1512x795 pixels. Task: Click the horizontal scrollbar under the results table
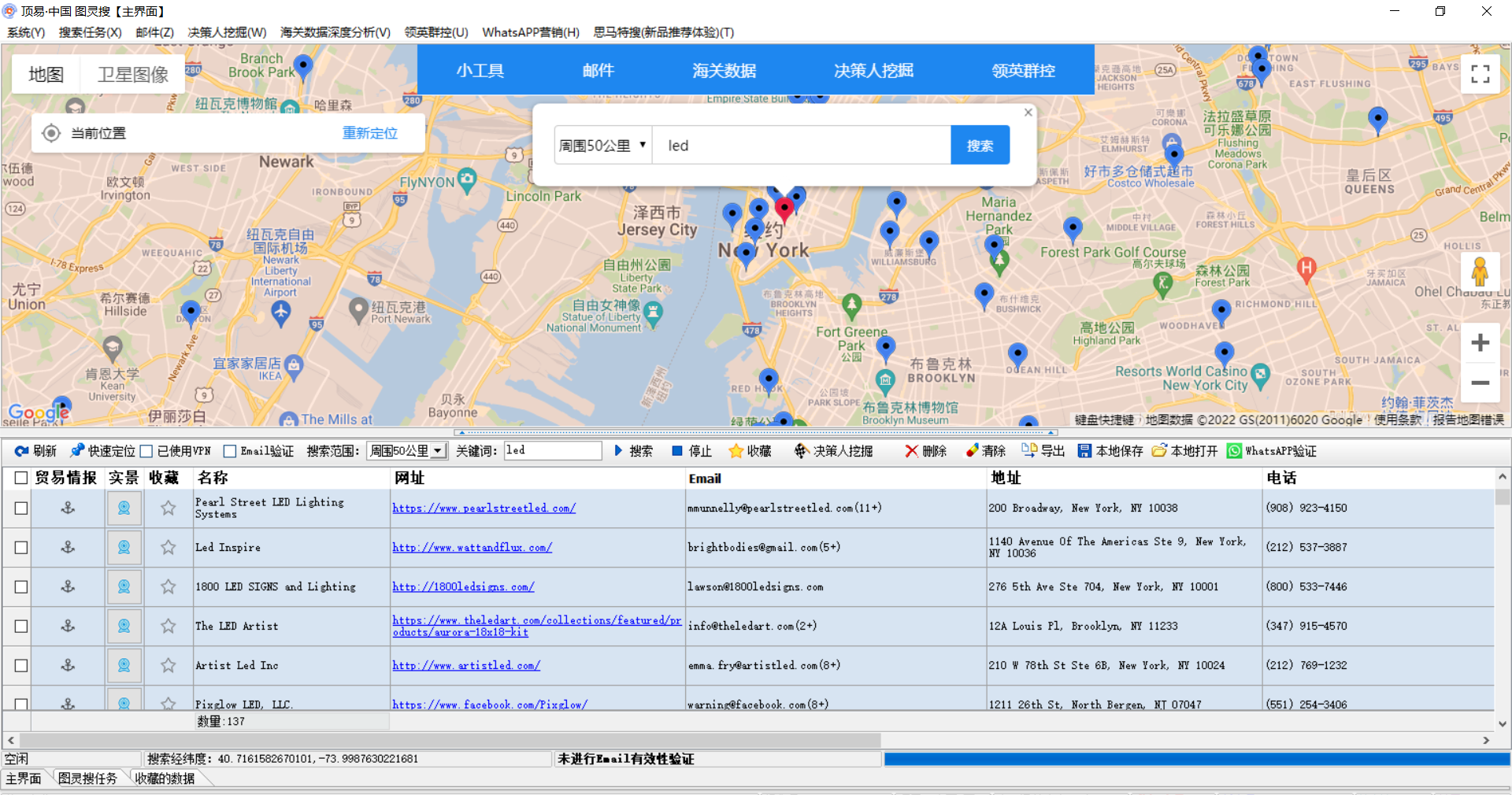[449, 741]
